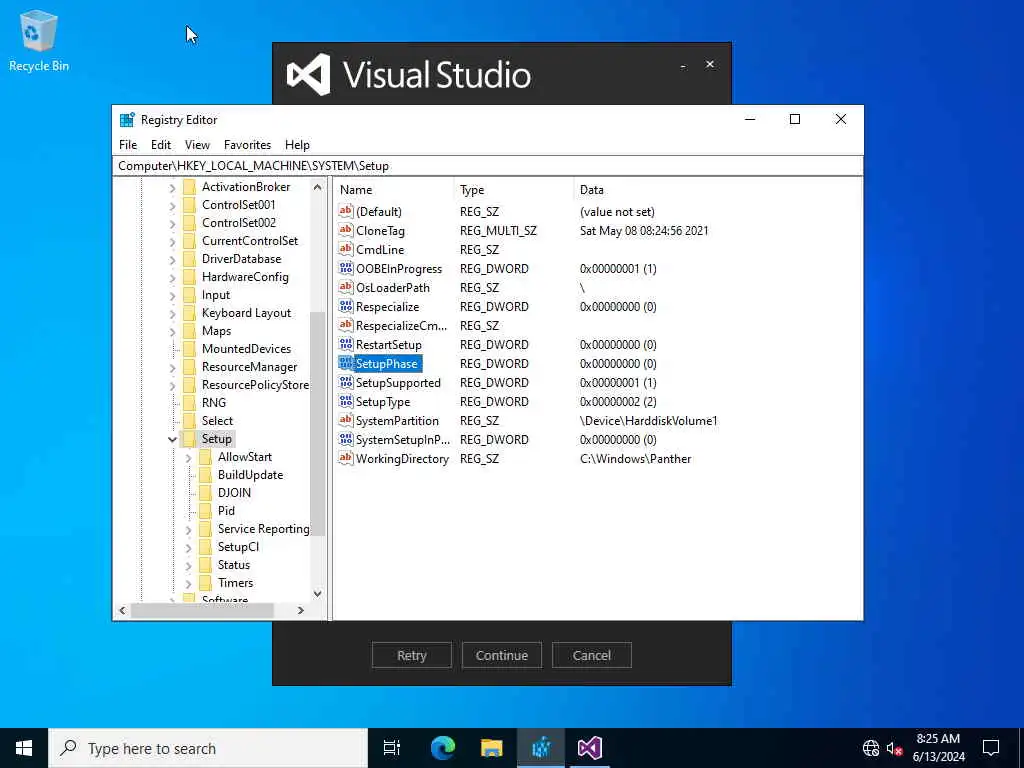Image resolution: width=1024 pixels, height=768 pixels.
Task: Click the Registry Editor title bar icon
Action: (127, 120)
